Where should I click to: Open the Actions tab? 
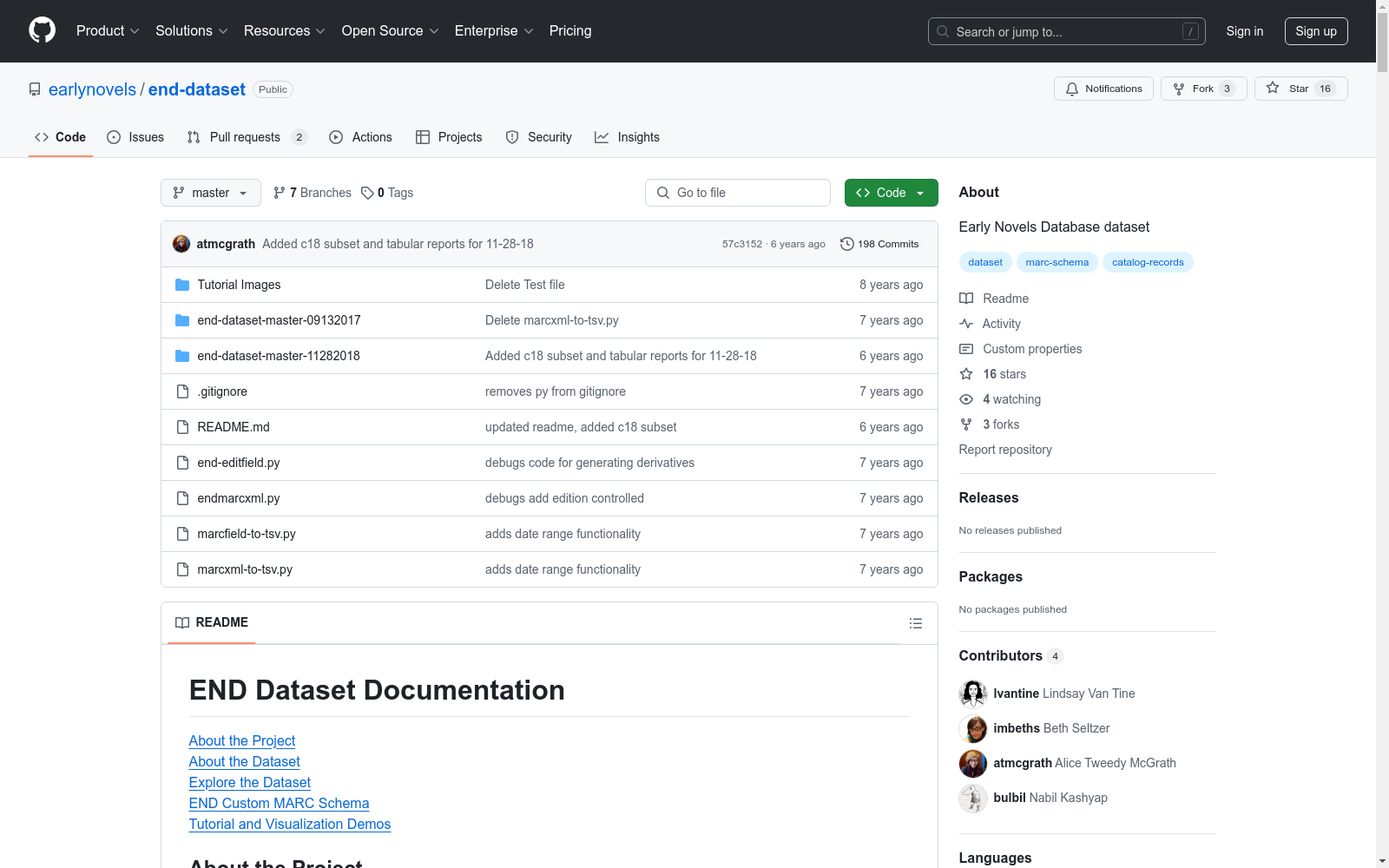[361, 137]
